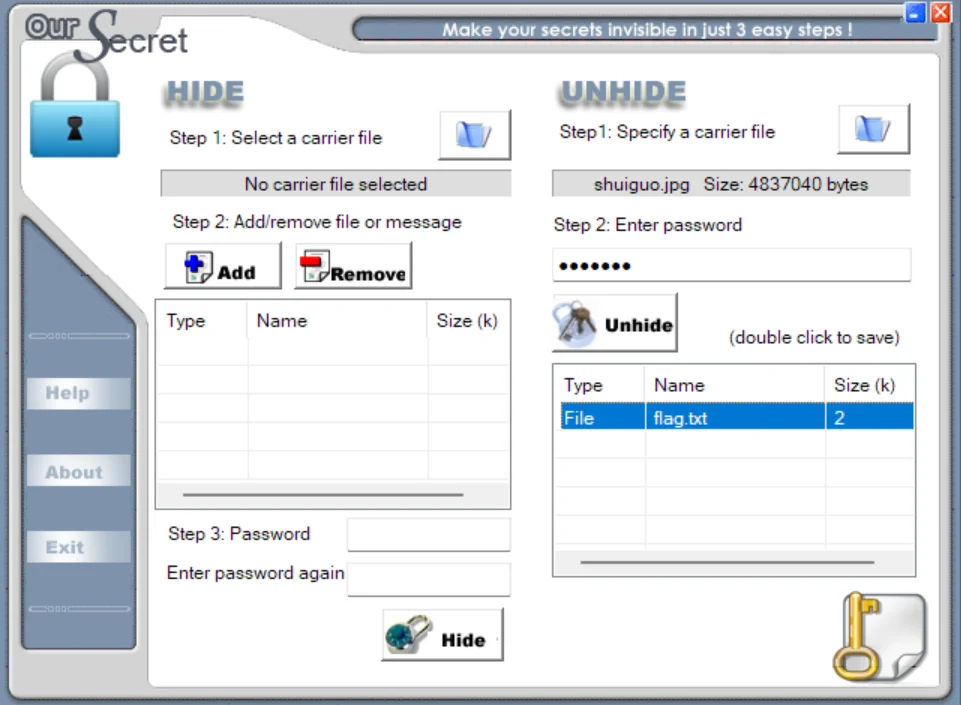Screen dimensions: 961x705
Task: Focus the Enter password again field
Action: 428,579
